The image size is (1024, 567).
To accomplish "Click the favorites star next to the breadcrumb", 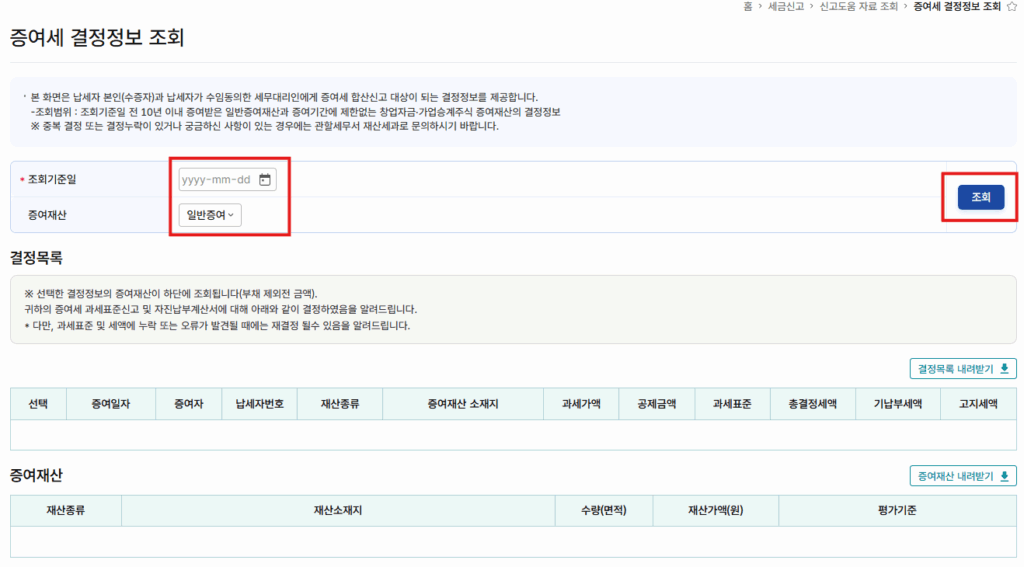I will [1011, 6].
